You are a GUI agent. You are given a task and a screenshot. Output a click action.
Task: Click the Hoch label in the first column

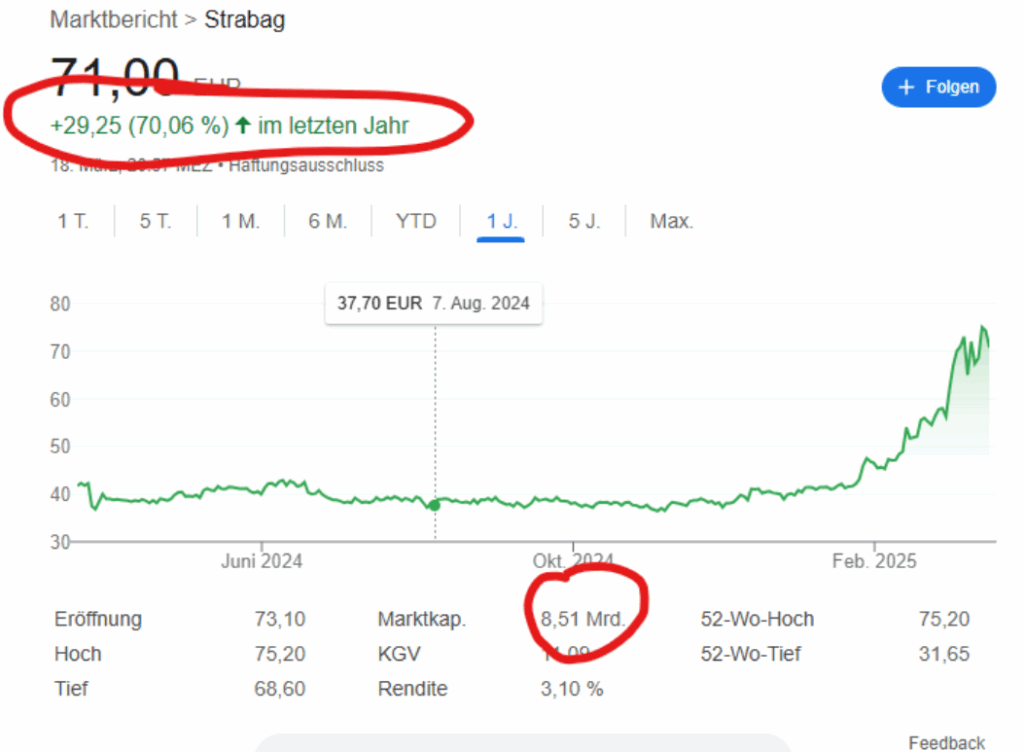coord(78,653)
